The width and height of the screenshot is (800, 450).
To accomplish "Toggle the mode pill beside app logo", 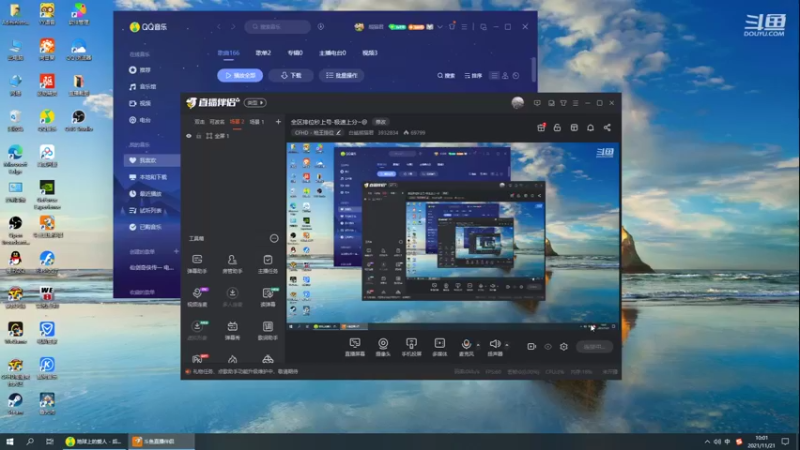I will coord(255,103).
